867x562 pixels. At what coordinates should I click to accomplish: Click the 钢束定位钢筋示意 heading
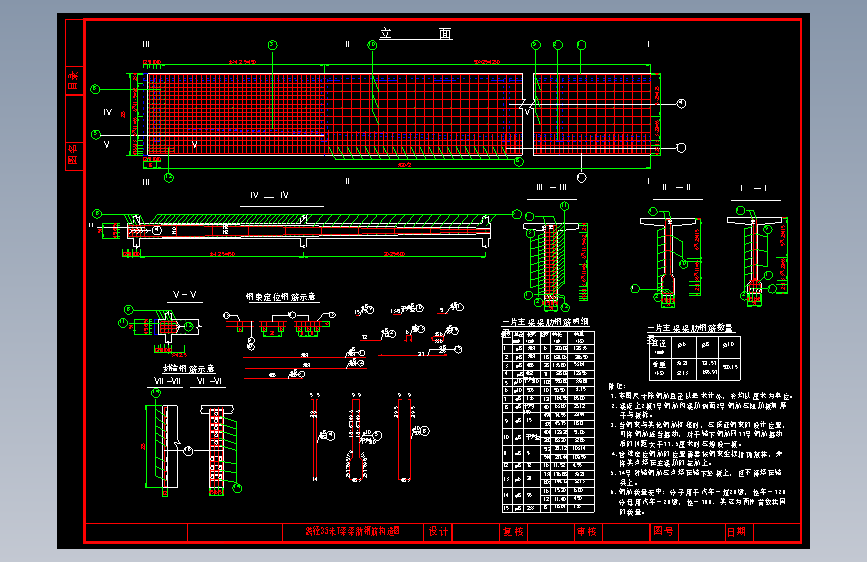(281, 297)
